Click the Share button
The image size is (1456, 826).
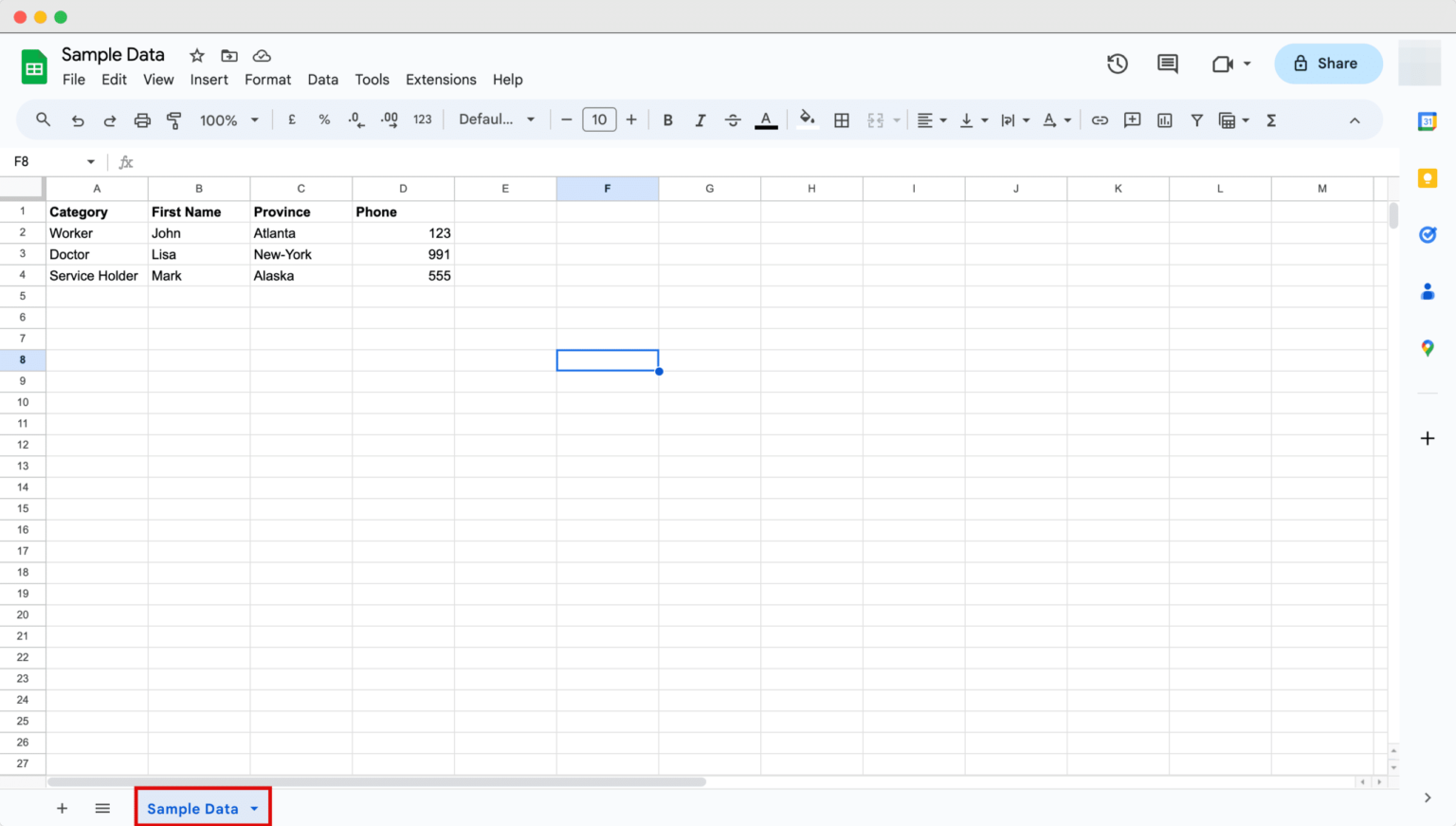(1328, 64)
